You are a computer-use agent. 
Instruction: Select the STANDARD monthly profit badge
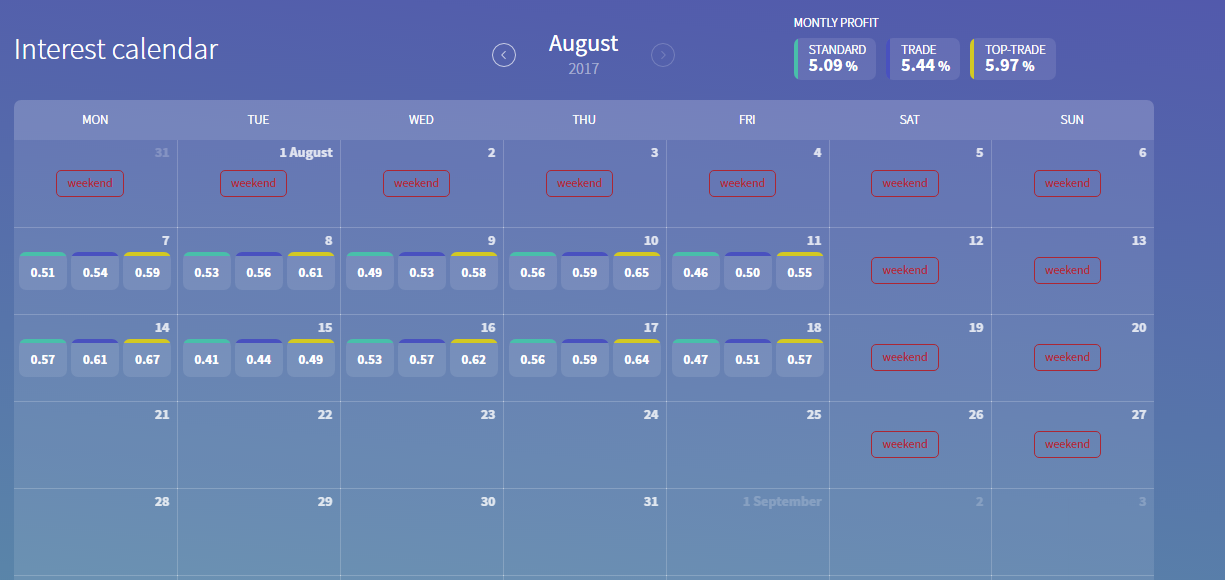click(836, 59)
